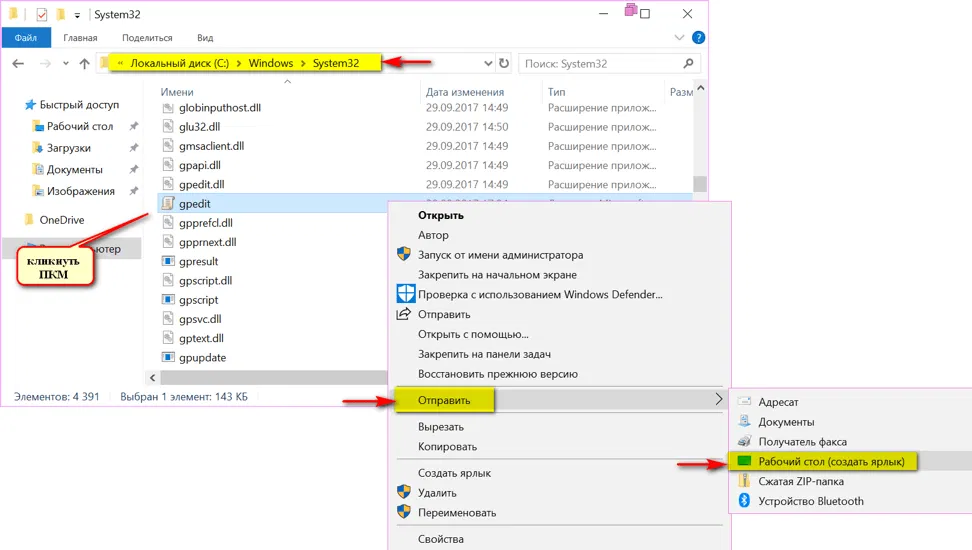Click the gpresult application icon
The image size is (972, 550).
point(168,261)
